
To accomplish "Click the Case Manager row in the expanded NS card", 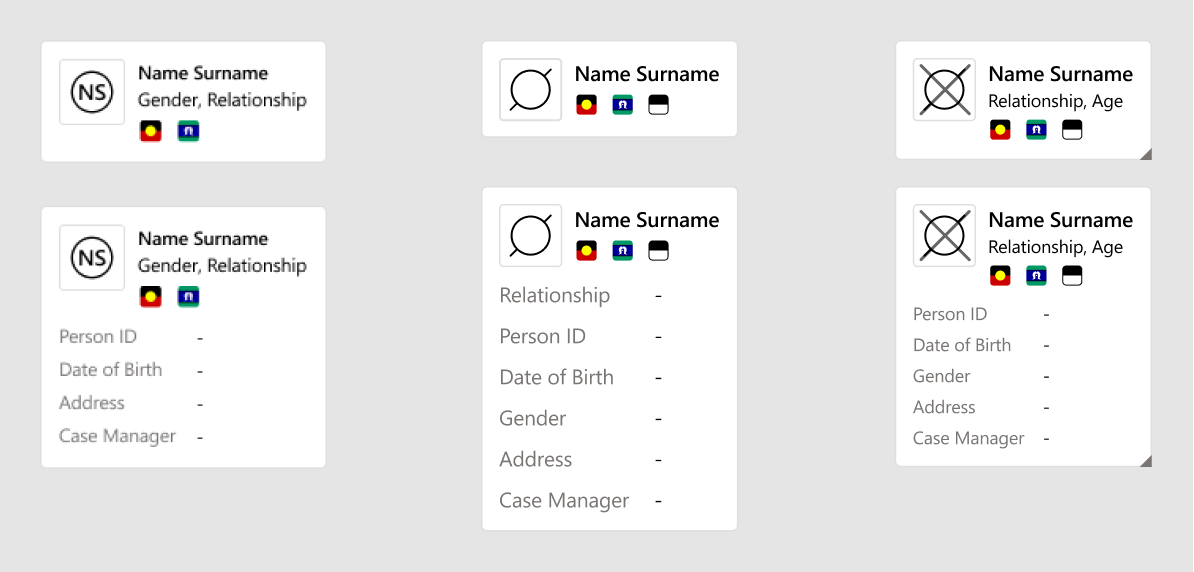I will click(117, 436).
